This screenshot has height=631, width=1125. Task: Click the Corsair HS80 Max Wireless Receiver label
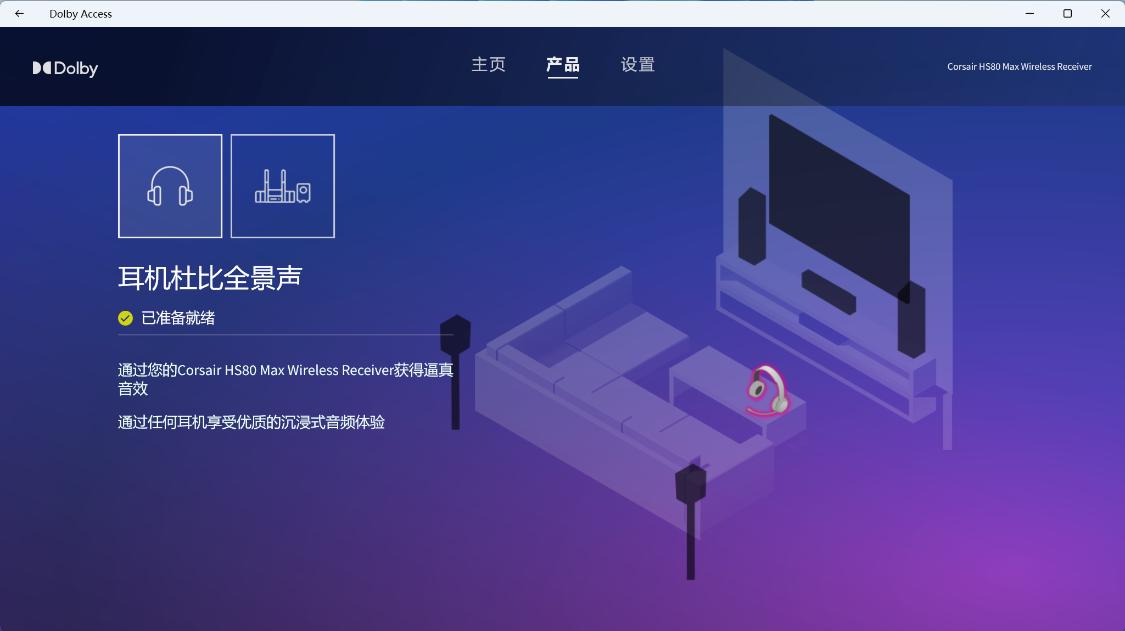[x=1020, y=67]
